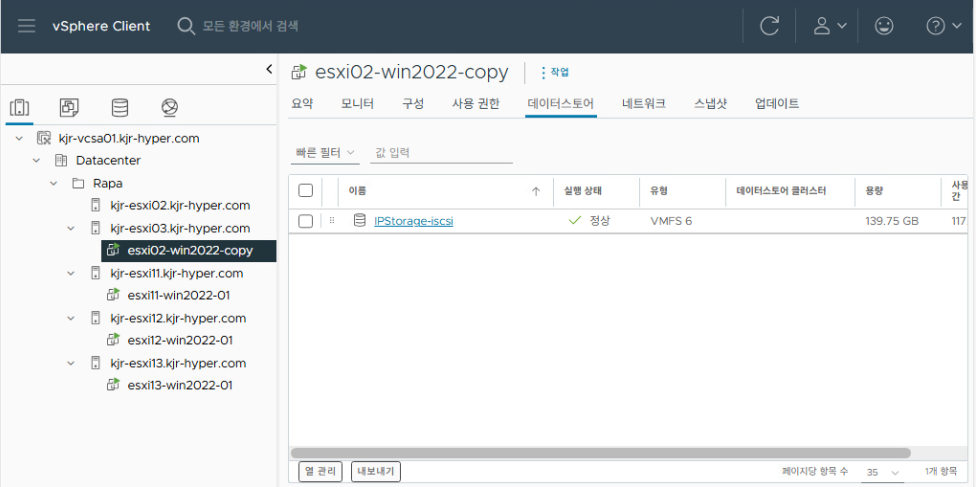Select the 데이터스토어 tab

coord(561,104)
